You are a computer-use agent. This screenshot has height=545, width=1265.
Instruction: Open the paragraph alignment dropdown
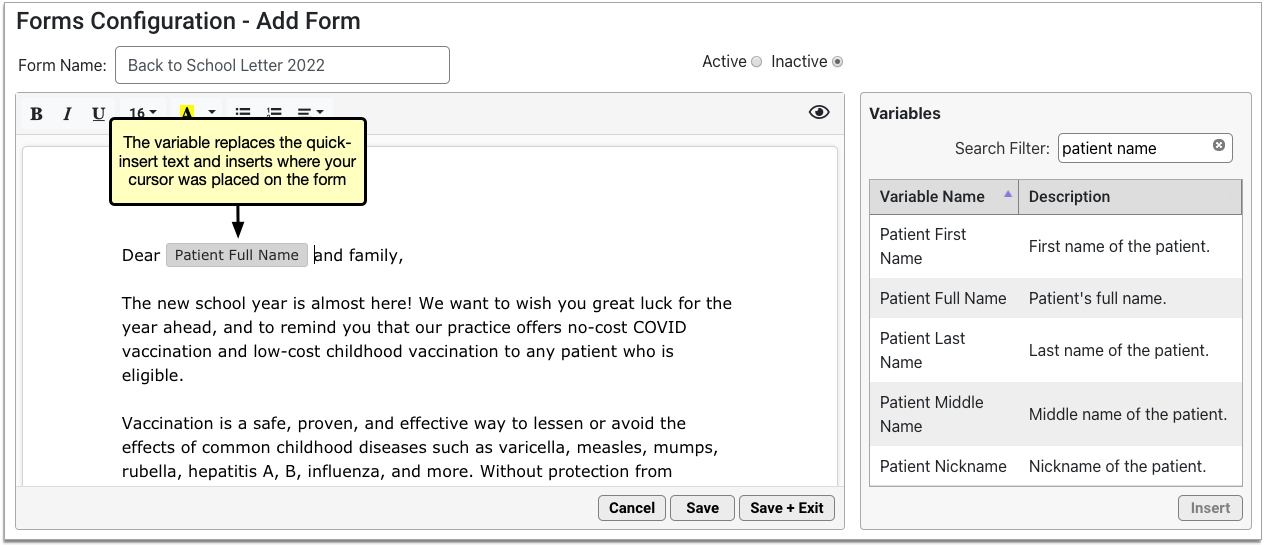[x=311, y=113]
